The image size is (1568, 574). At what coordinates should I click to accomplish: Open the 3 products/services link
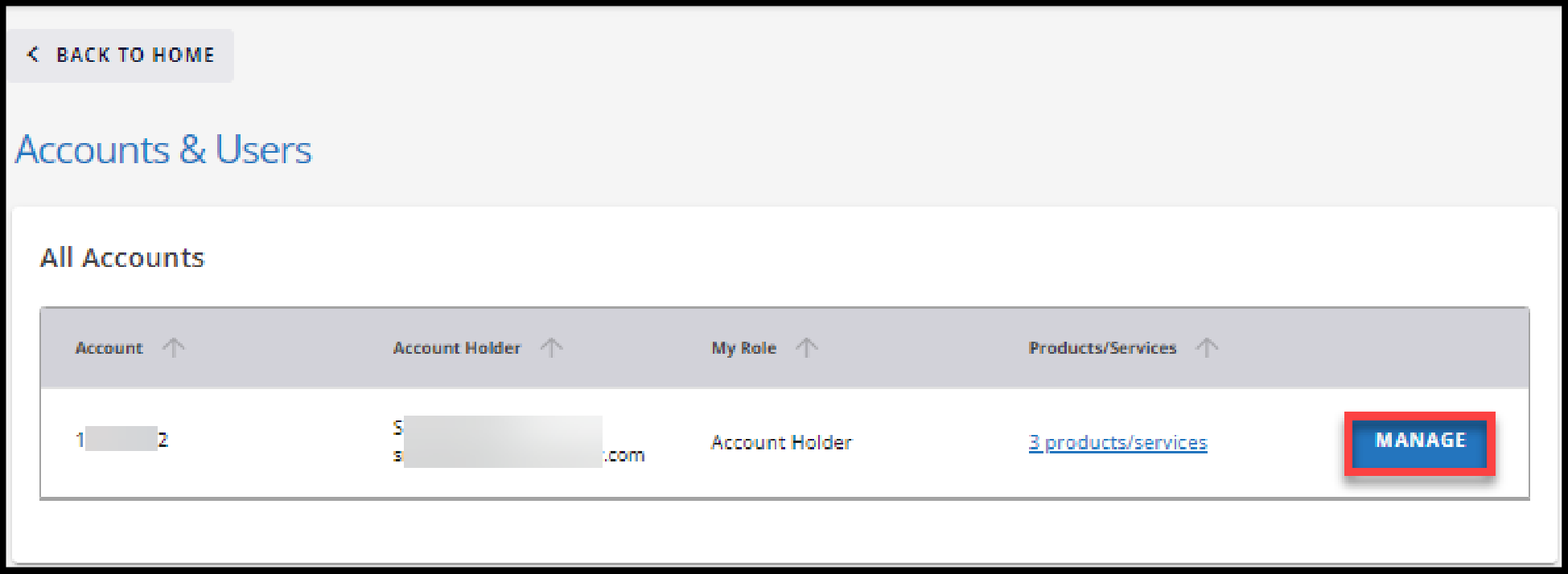[1117, 442]
